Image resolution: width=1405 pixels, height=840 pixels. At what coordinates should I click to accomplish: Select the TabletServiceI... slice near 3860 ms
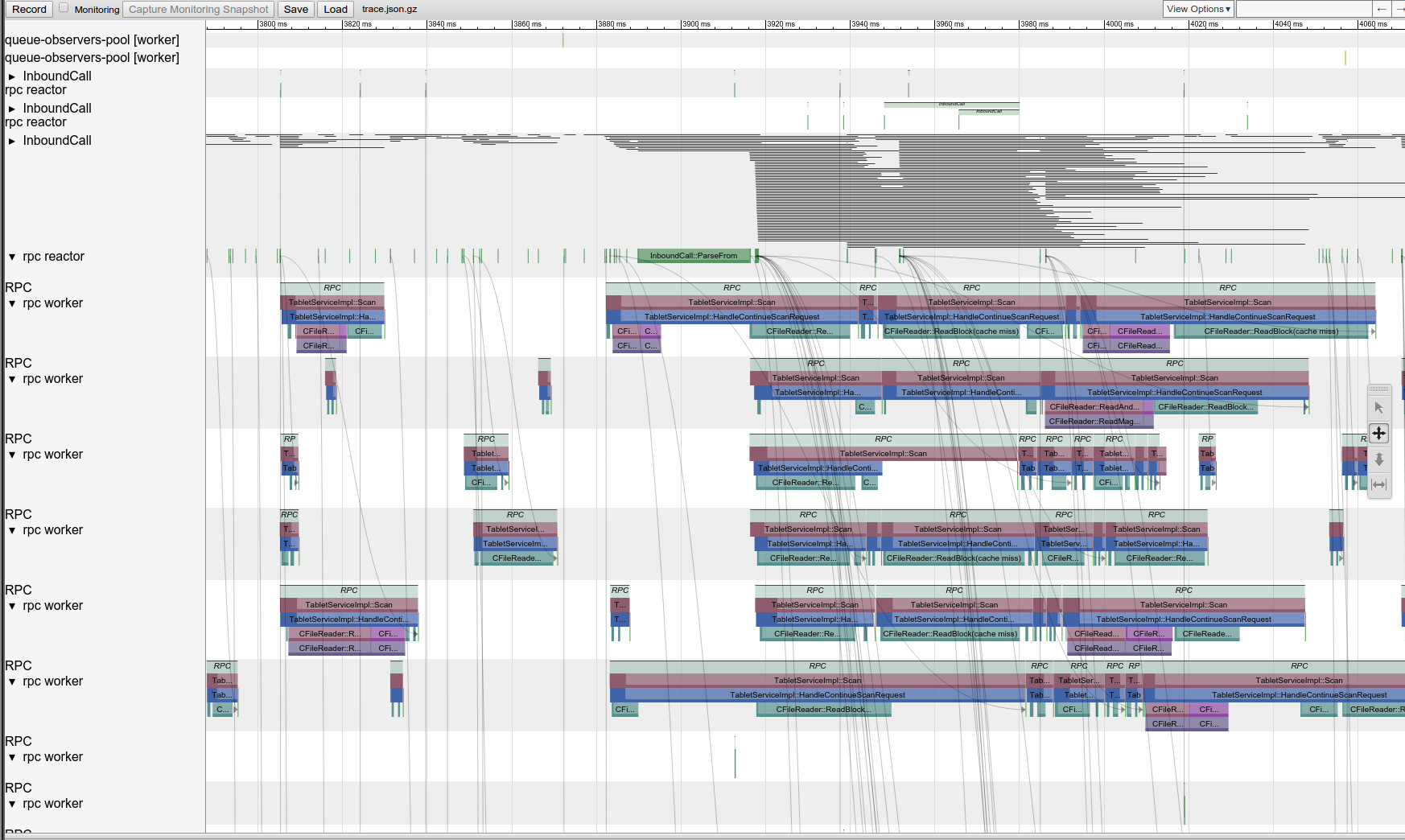tap(515, 529)
